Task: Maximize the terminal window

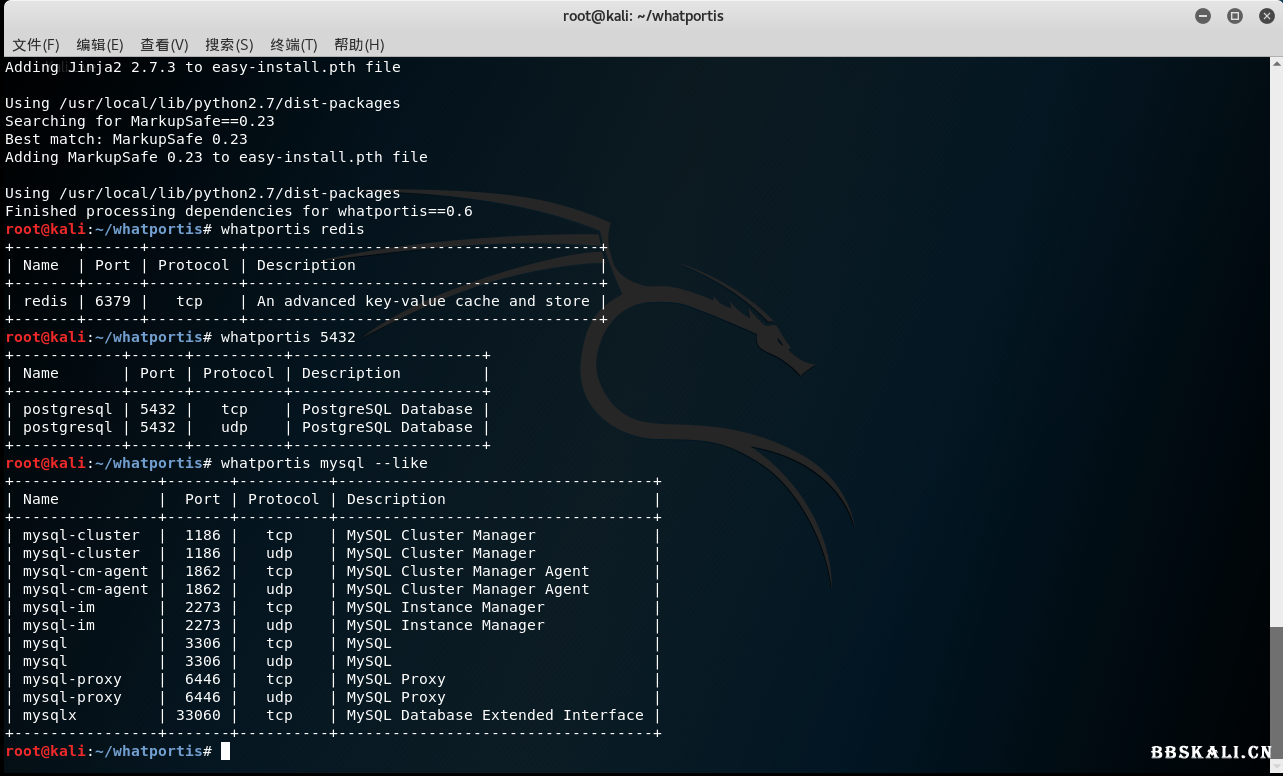Action: tap(1234, 16)
